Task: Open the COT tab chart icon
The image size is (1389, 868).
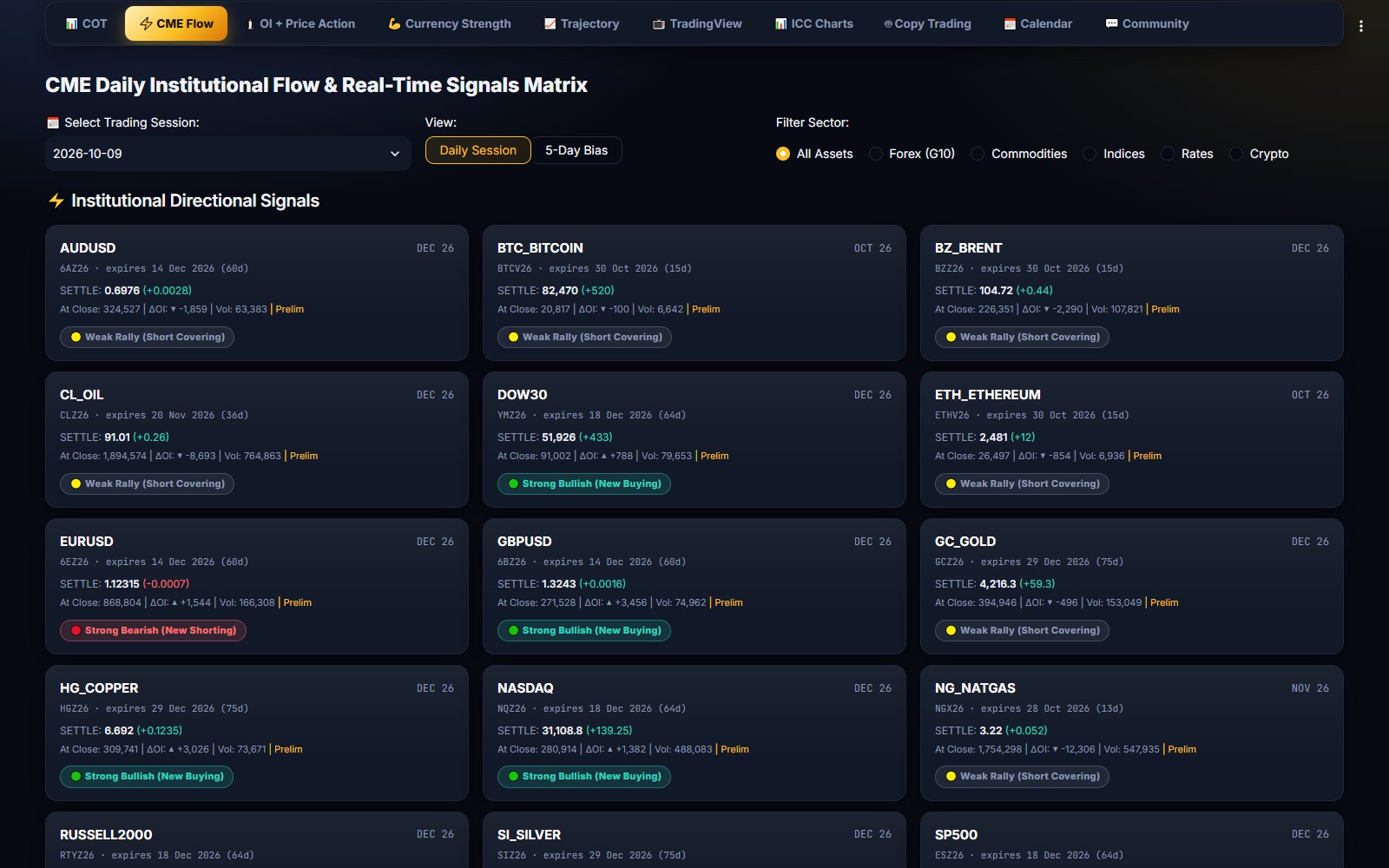Action: pos(72,24)
